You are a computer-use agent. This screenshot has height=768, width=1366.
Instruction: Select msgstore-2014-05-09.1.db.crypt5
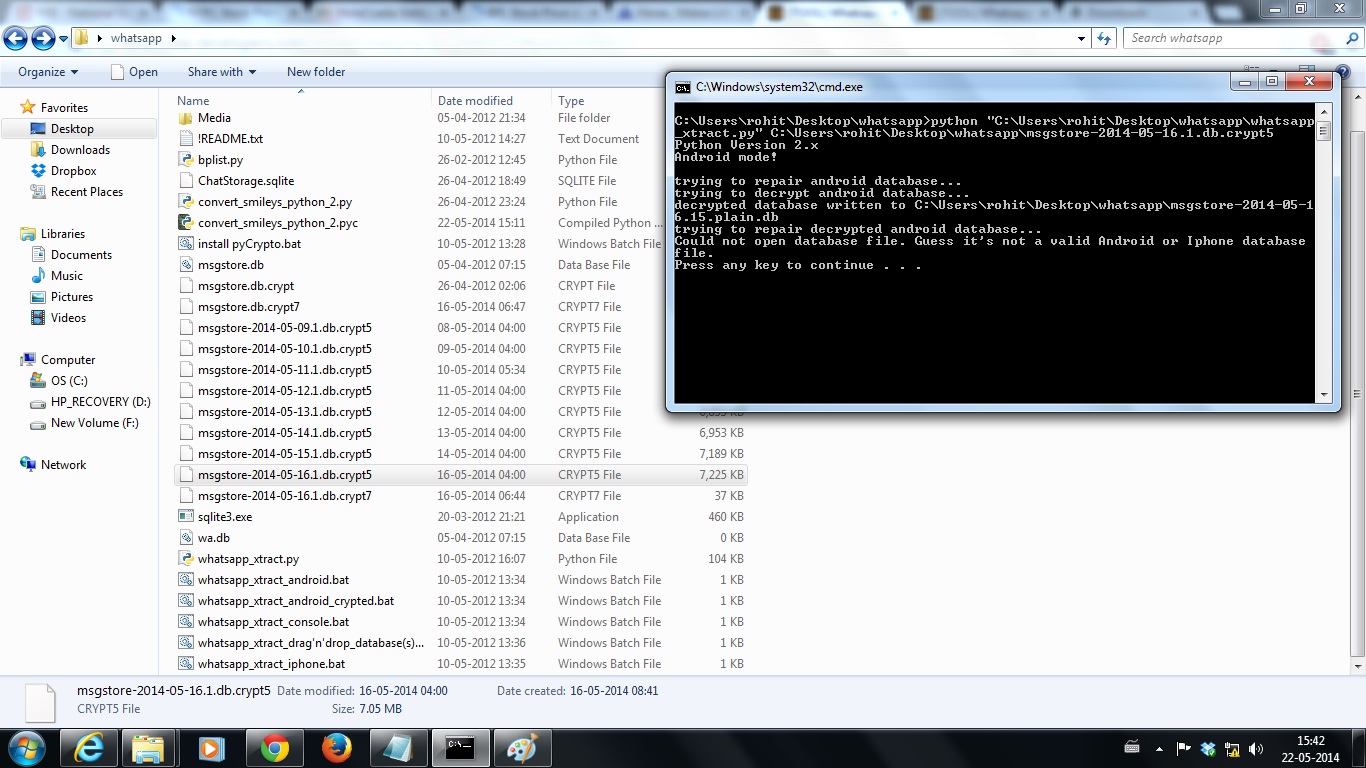pos(285,328)
